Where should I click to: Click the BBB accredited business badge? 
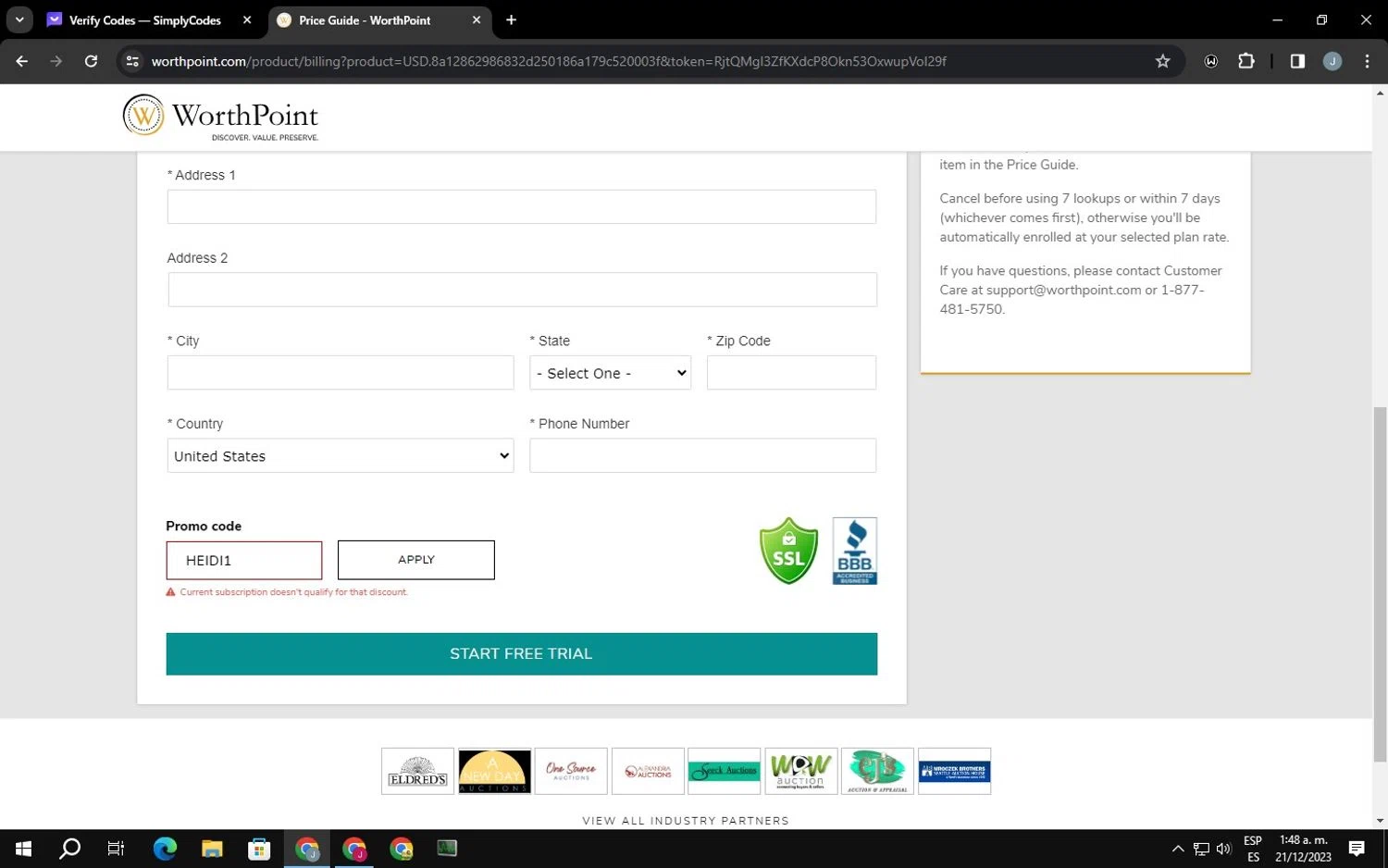pos(855,551)
